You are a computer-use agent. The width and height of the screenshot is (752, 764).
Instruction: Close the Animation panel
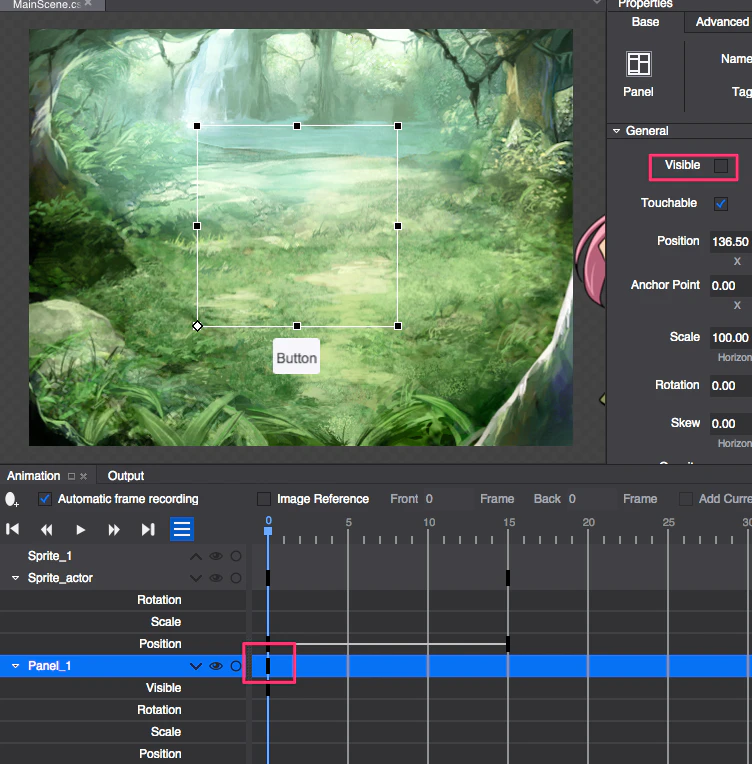(x=83, y=477)
